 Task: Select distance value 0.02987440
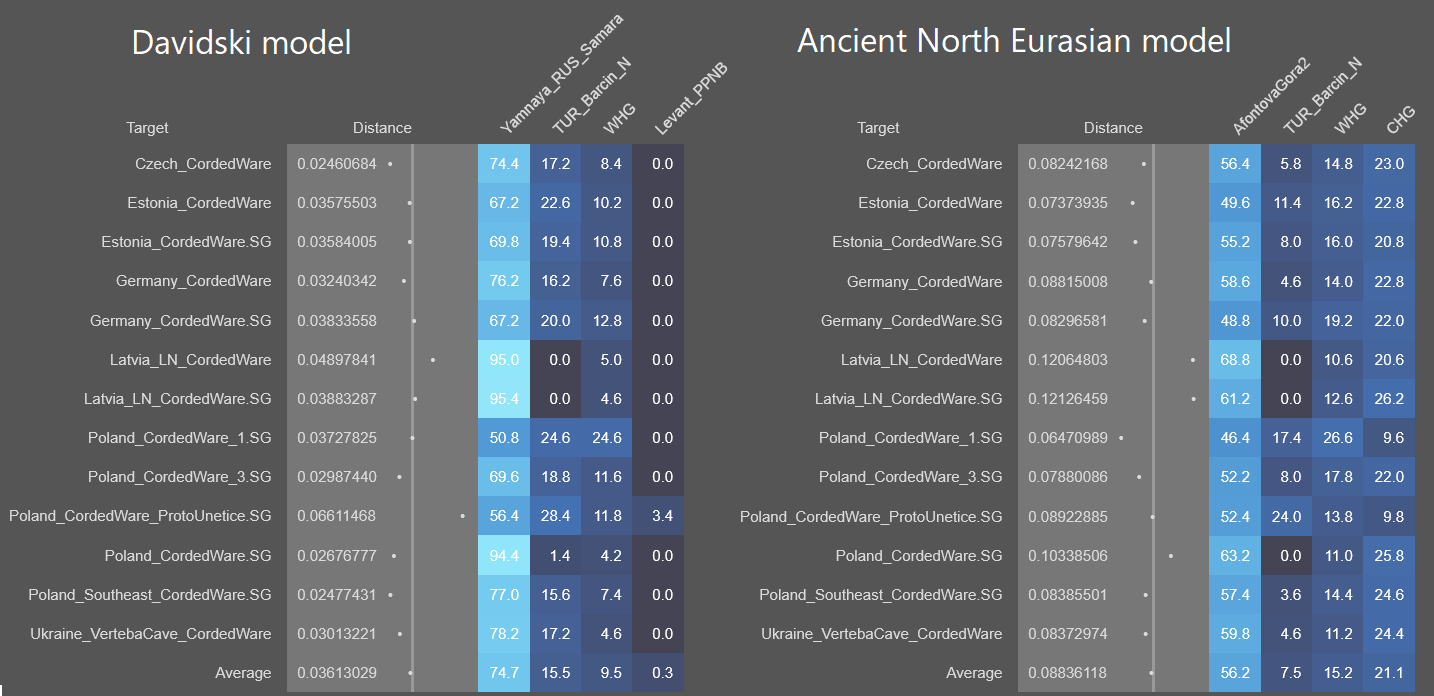tap(337, 477)
